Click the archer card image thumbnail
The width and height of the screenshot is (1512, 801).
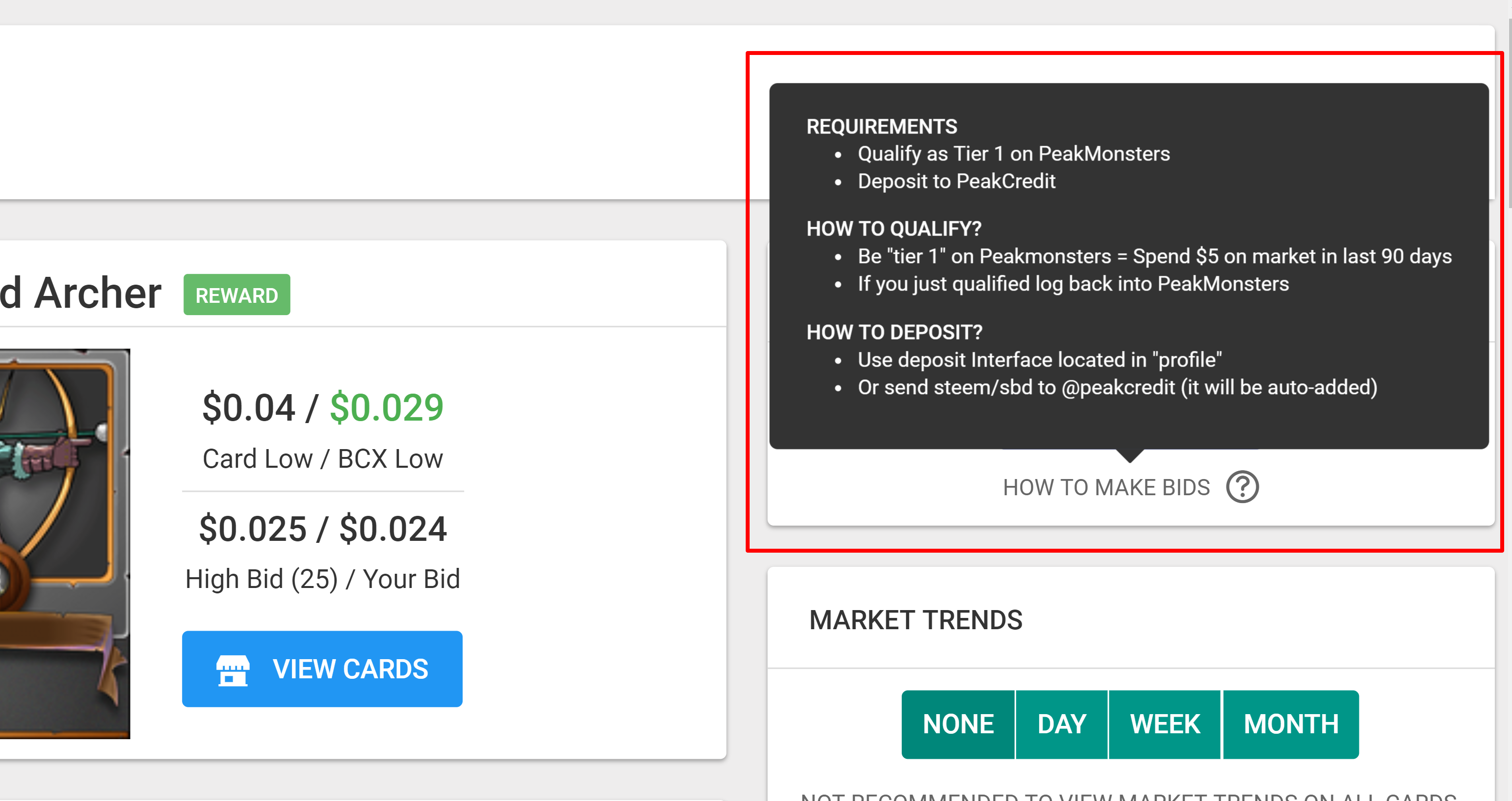click(x=65, y=543)
